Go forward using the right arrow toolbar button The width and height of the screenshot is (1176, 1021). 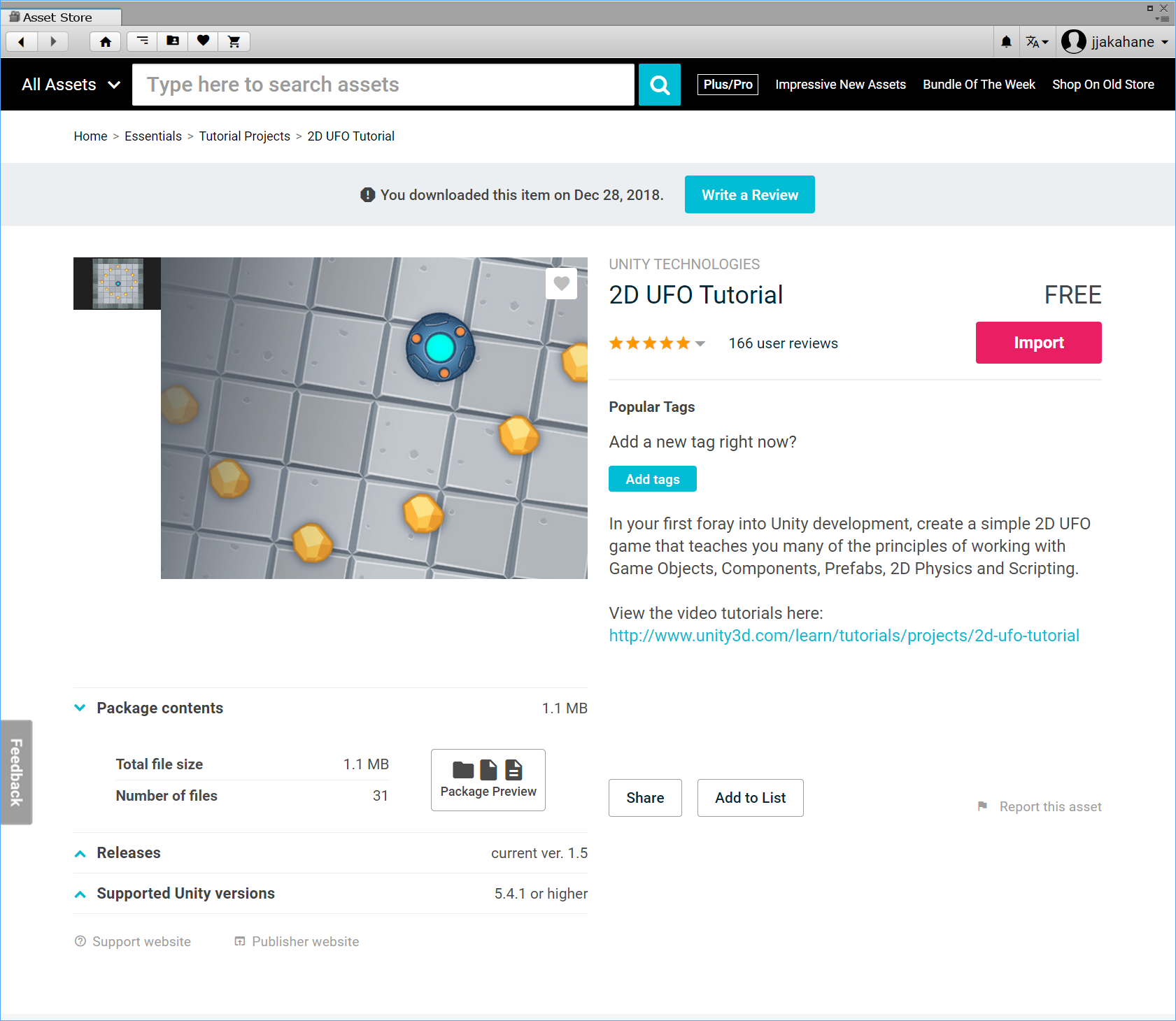[52, 42]
